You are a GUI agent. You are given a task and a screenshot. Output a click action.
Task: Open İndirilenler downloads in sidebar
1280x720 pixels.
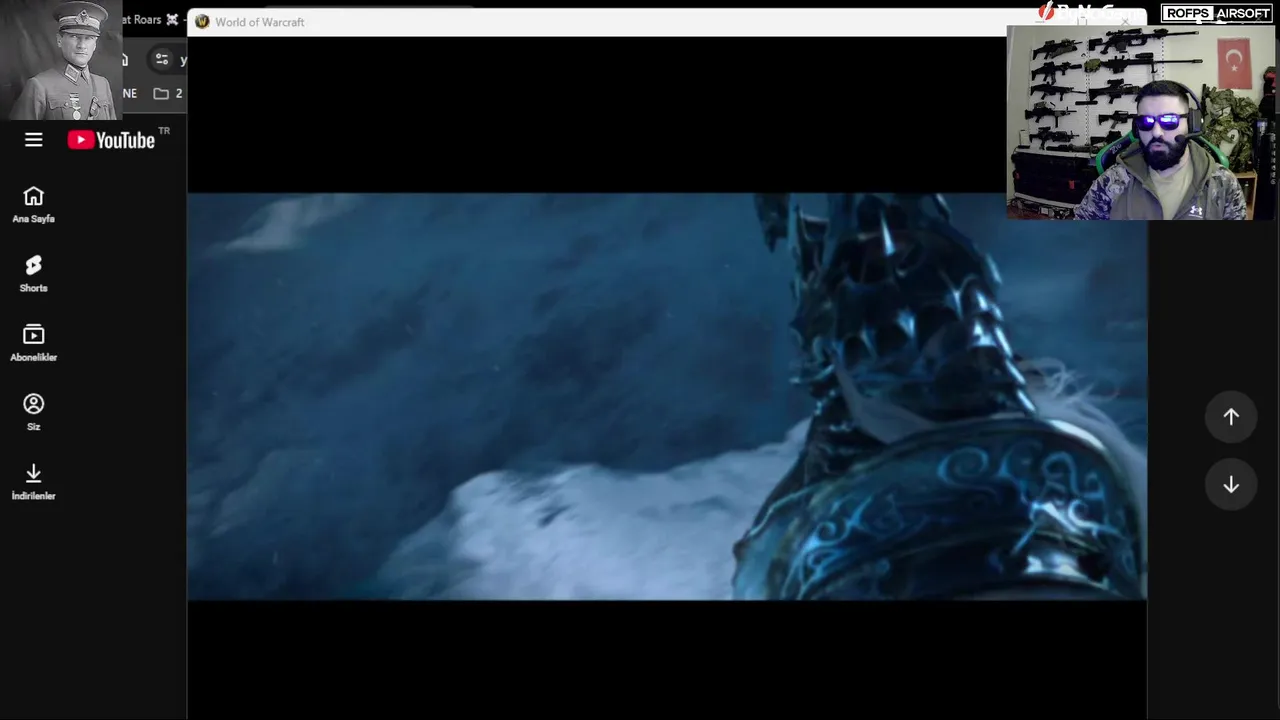(34, 481)
